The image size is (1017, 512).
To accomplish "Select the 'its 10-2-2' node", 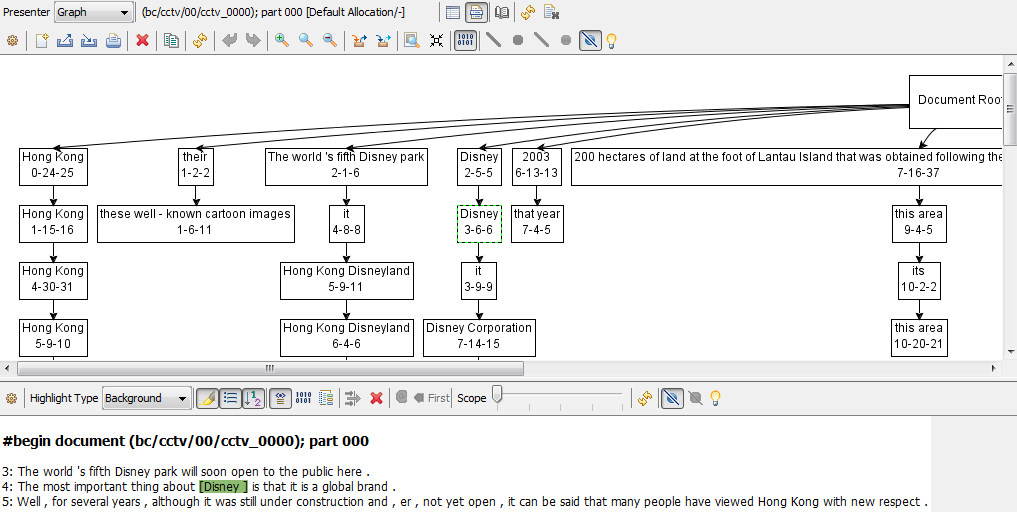I will (919, 280).
